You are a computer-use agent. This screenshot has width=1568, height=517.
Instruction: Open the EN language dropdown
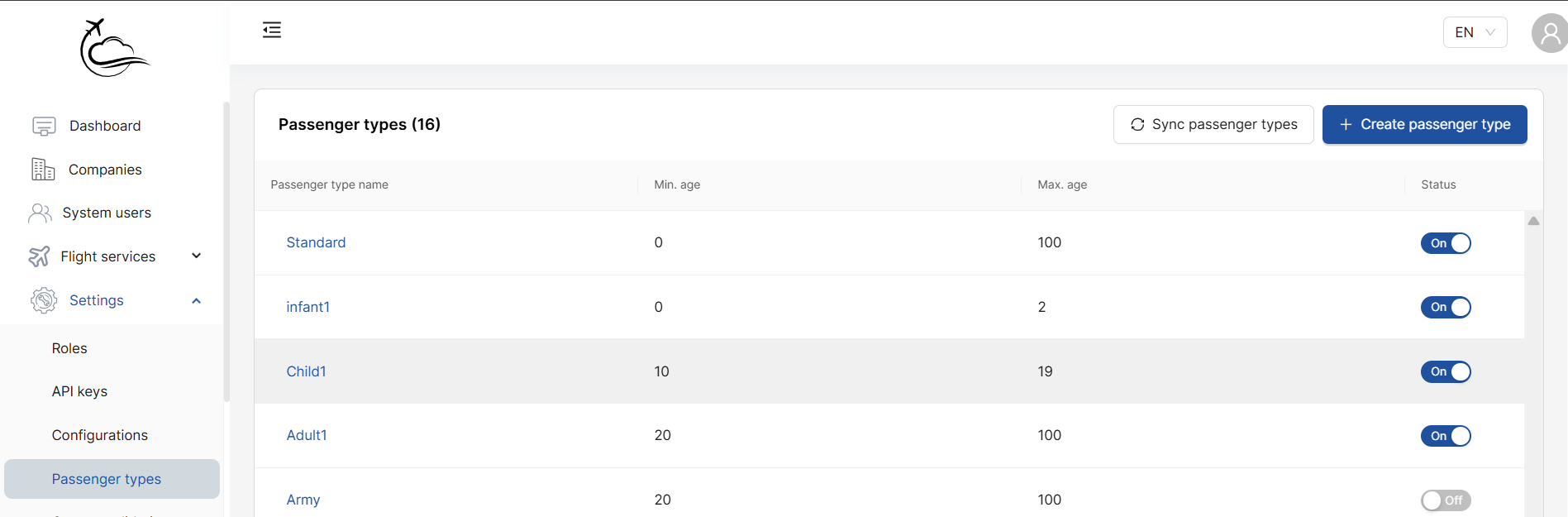[1475, 32]
